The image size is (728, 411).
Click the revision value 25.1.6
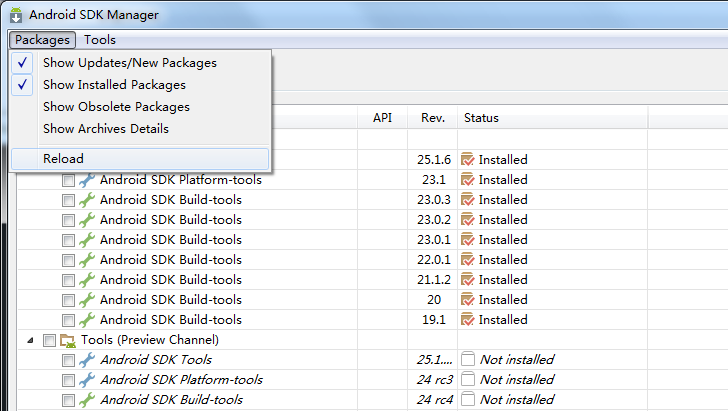(434, 159)
